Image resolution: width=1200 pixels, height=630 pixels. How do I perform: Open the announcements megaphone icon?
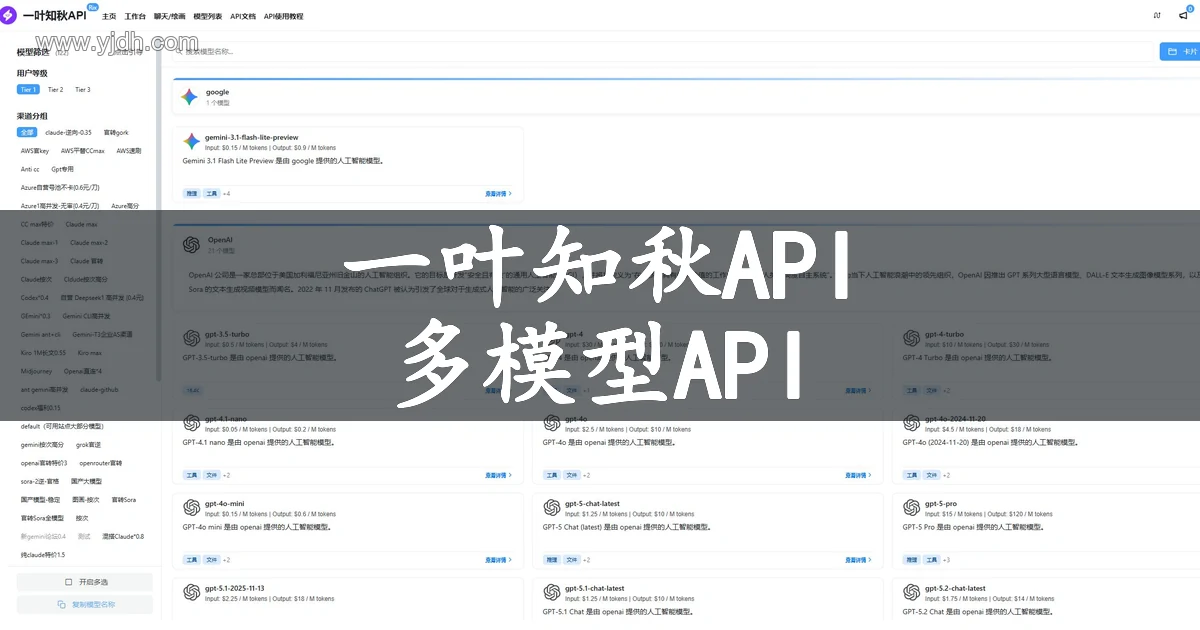point(1184,16)
